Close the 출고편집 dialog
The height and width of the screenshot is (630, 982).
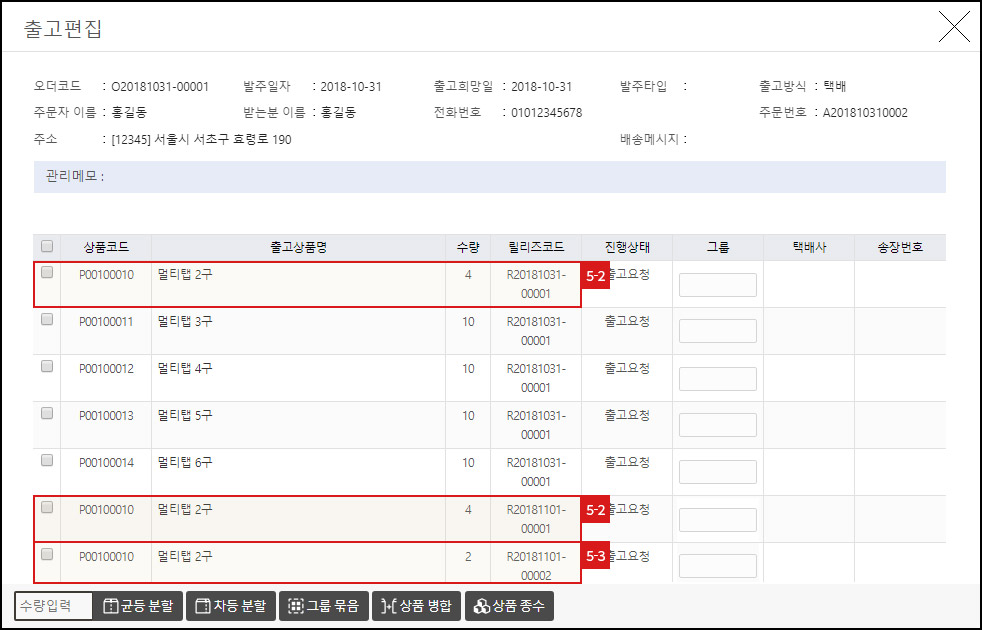tap(955, 27)
